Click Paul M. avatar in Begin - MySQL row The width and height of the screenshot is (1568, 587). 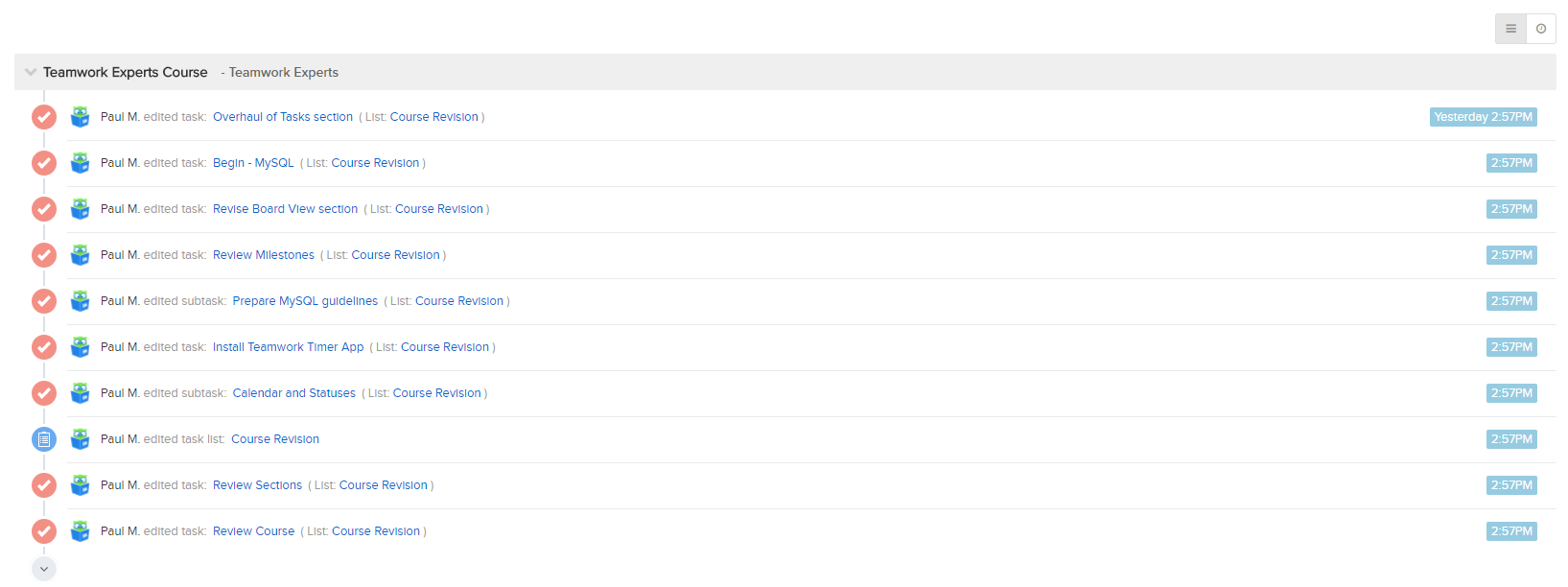[x=81, y=163]
